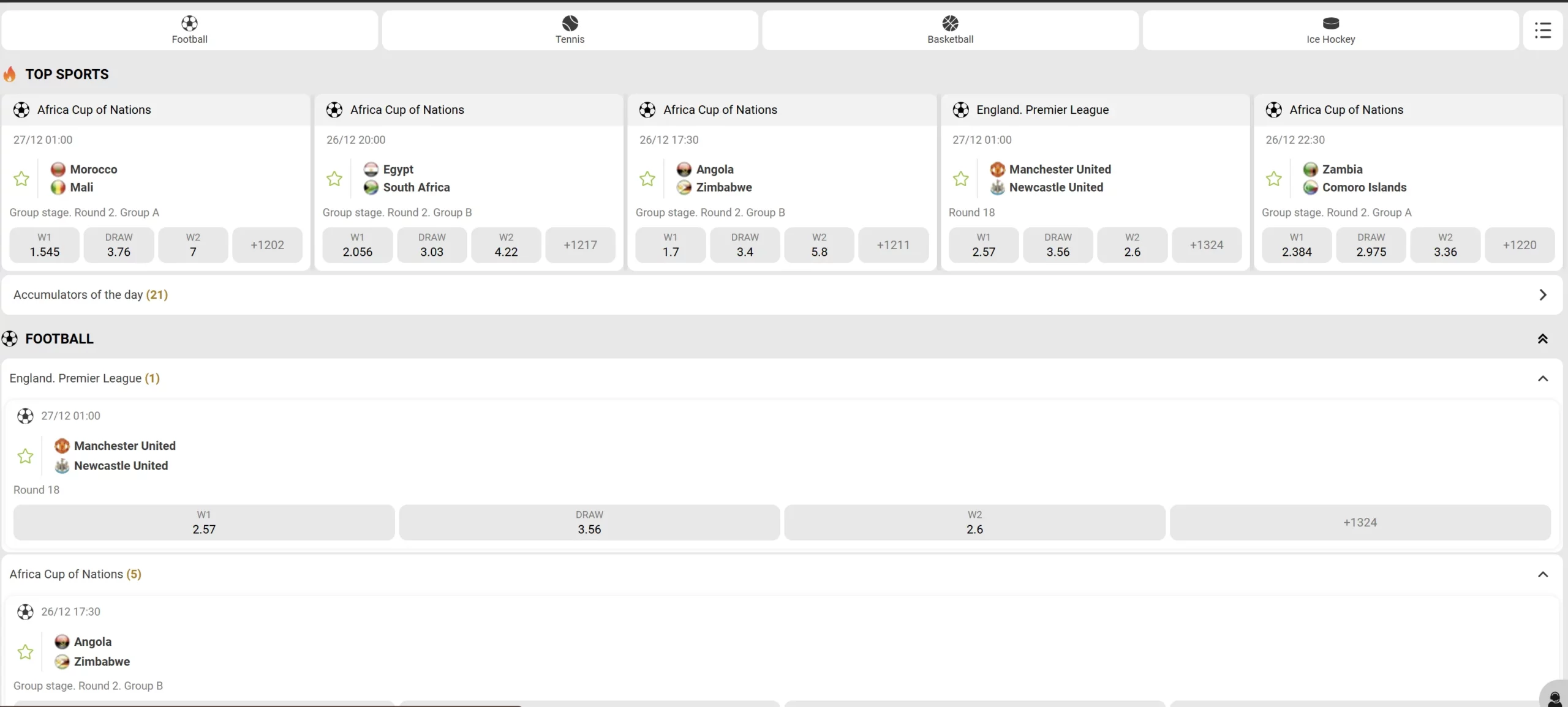The image size is (1568, 707).
Task: Click the 26/12 22:30 match time
Action: 1295,140
